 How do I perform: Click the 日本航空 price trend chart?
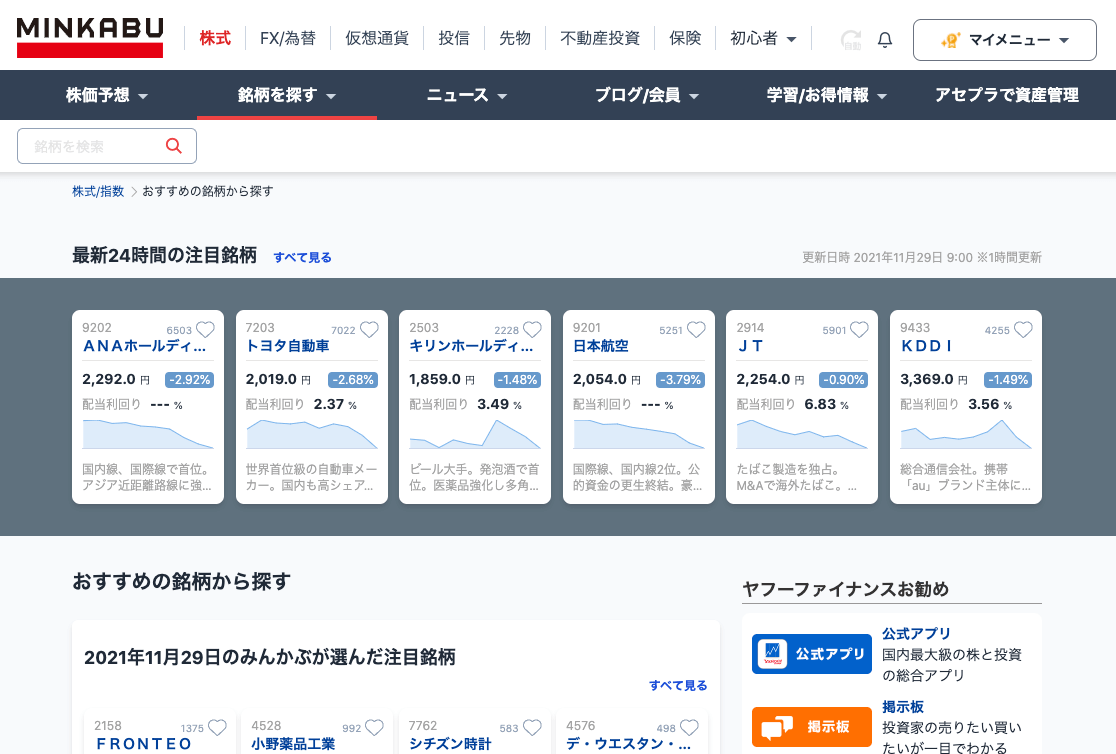pos(638,434)
